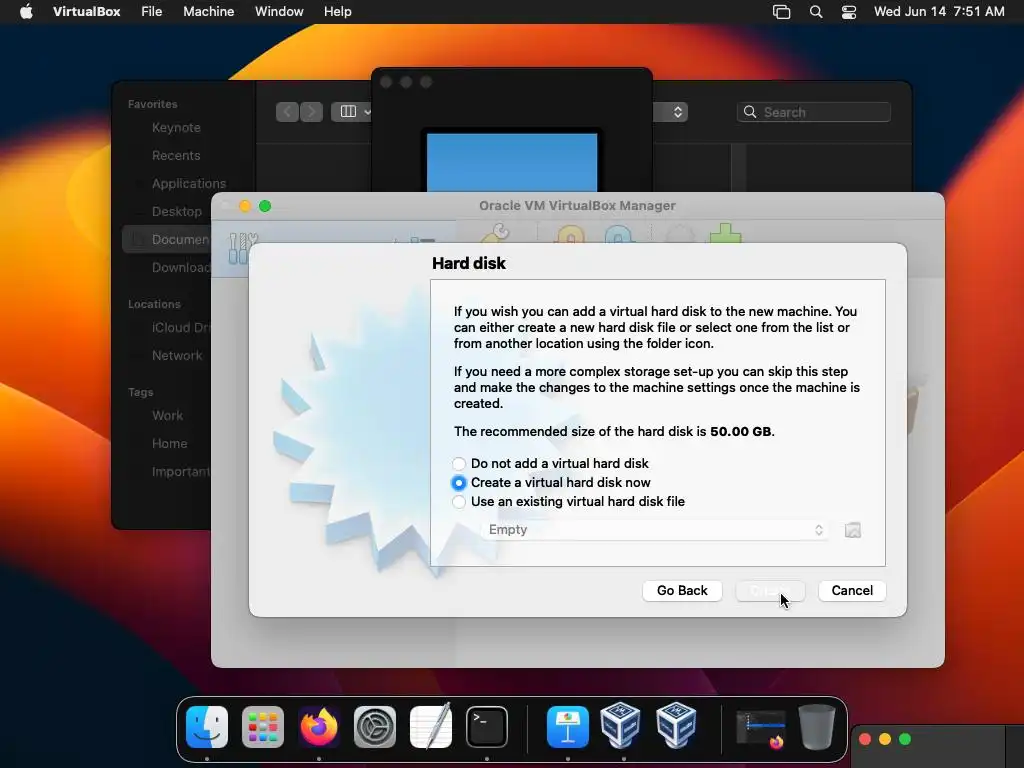Click Finder forward navigation arrow
Viewport: 1024px width, 768px height.
(311, 112)
